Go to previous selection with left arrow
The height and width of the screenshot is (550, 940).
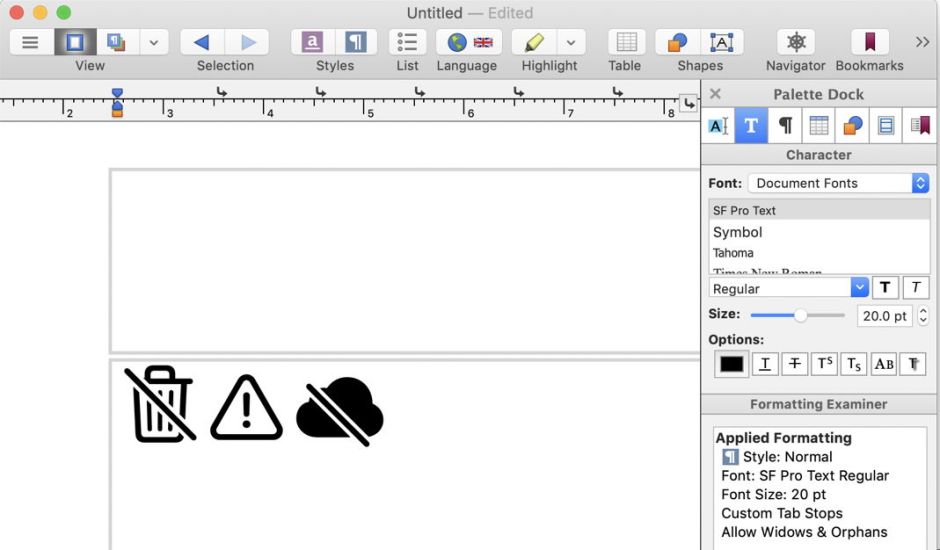[x=202, y=42]
